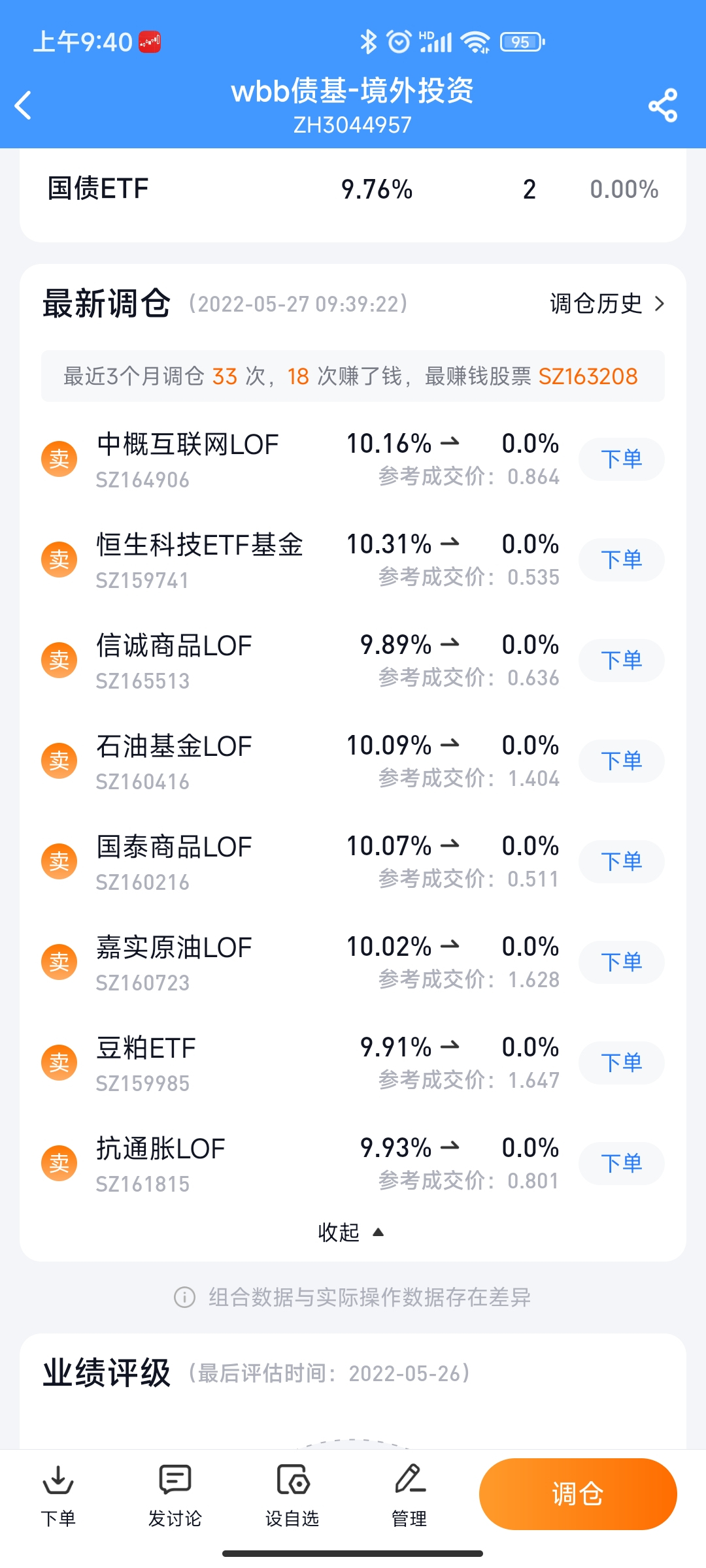706x1568 pixels.
Task: Open the share icon in header
Action: pos(662,106)
